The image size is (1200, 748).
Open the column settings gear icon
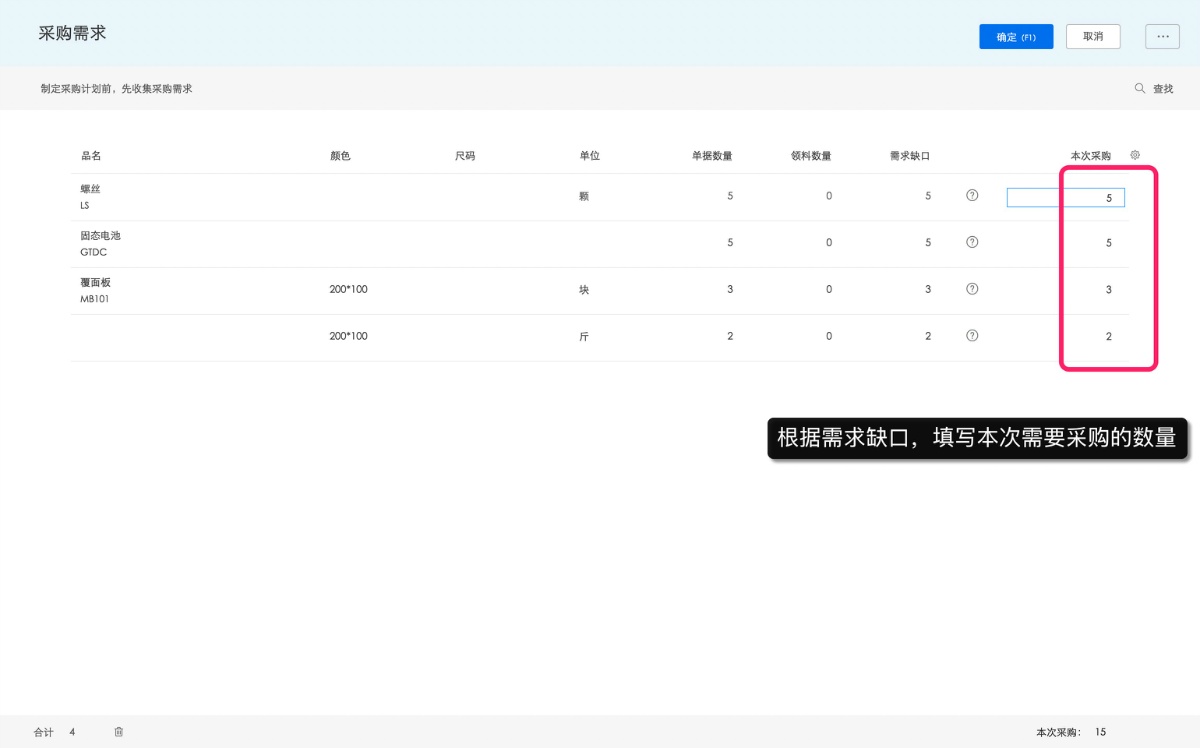click(1135, 155)
